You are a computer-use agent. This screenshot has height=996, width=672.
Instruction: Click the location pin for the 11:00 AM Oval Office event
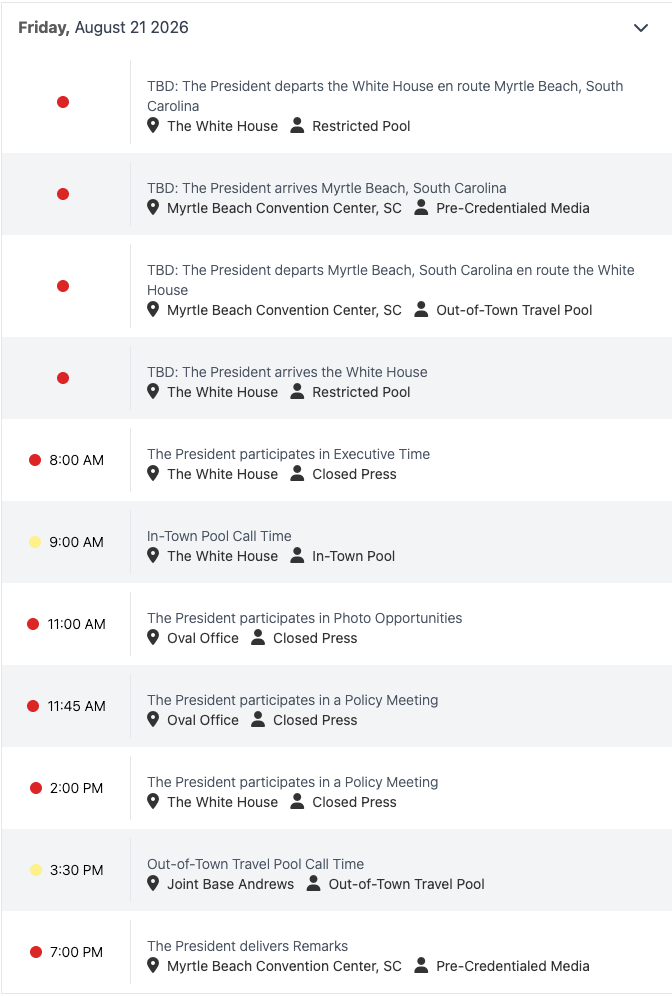click(x=153, y=638)
